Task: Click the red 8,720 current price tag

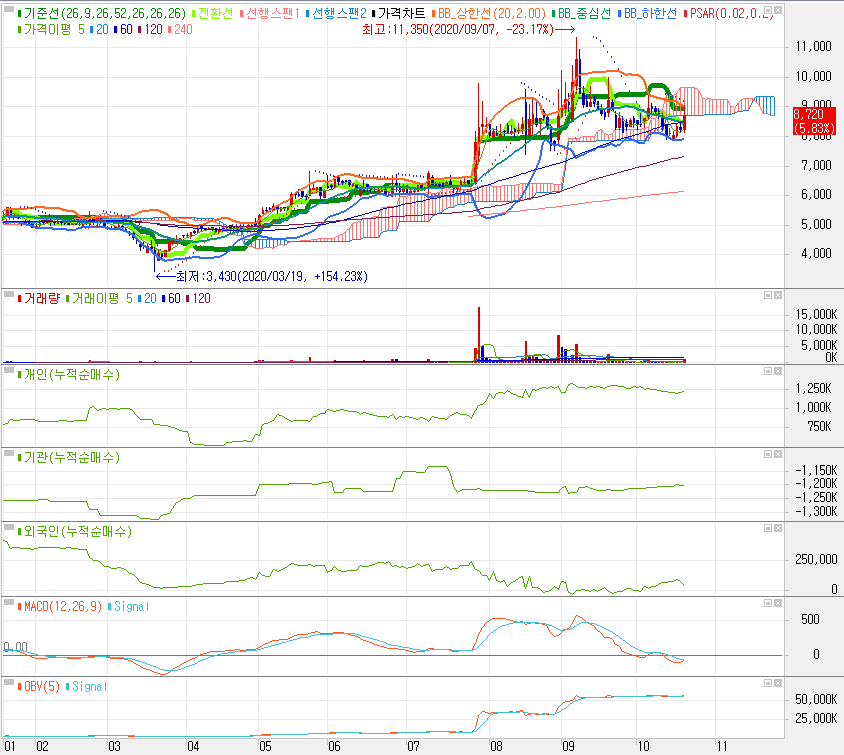Action: [x=814, y=121]
